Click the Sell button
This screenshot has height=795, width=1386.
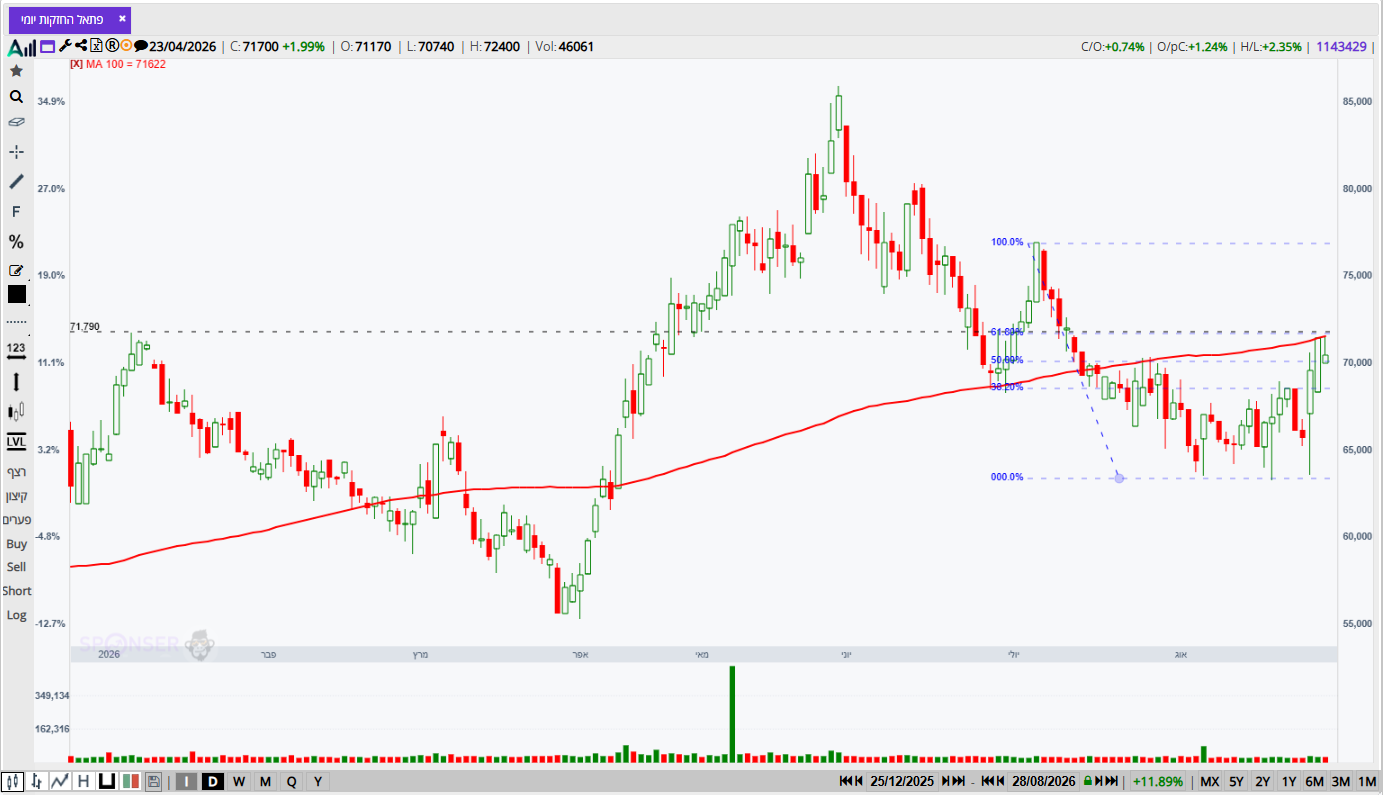click(16, 567)
